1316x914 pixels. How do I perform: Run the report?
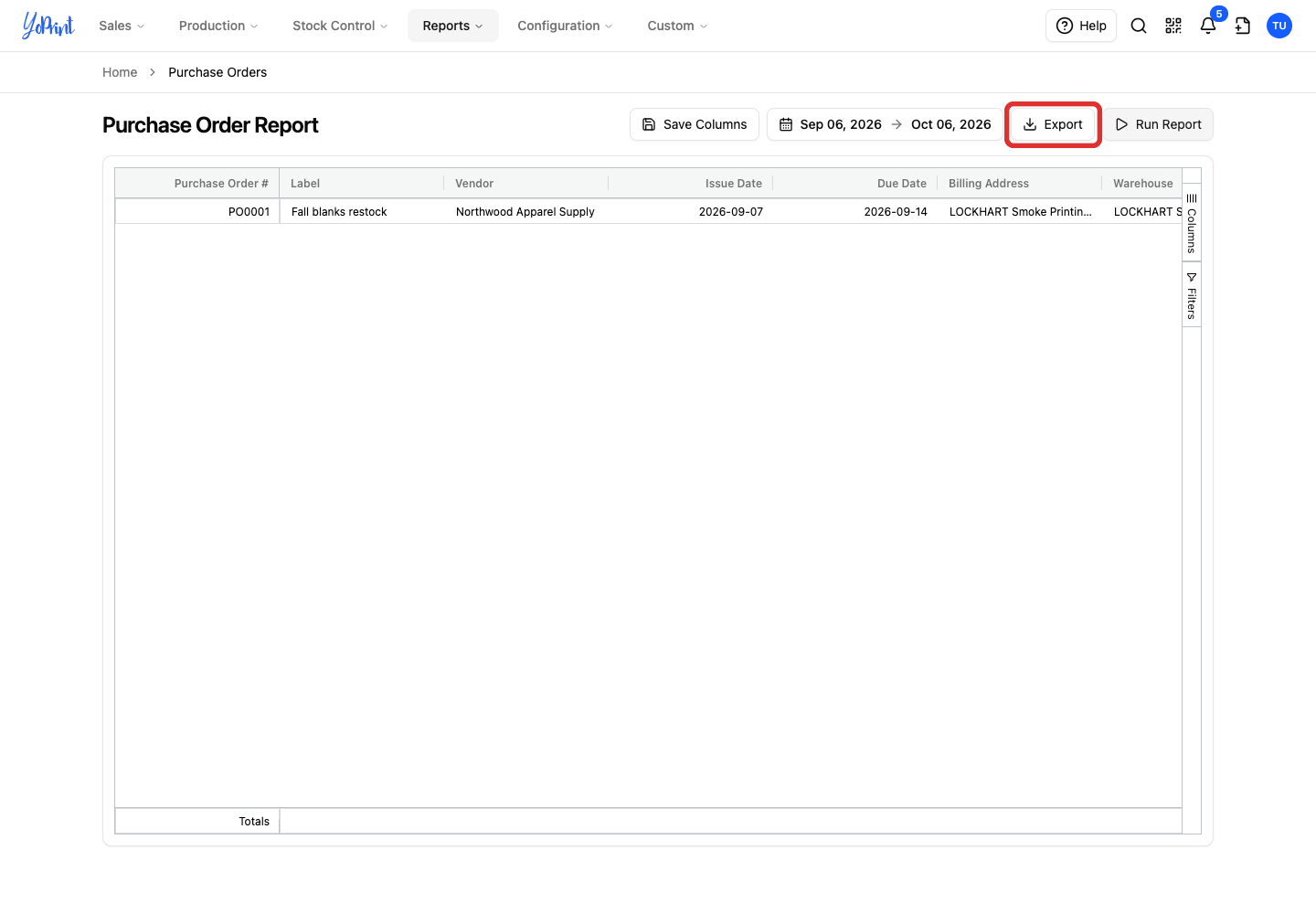1159,124
